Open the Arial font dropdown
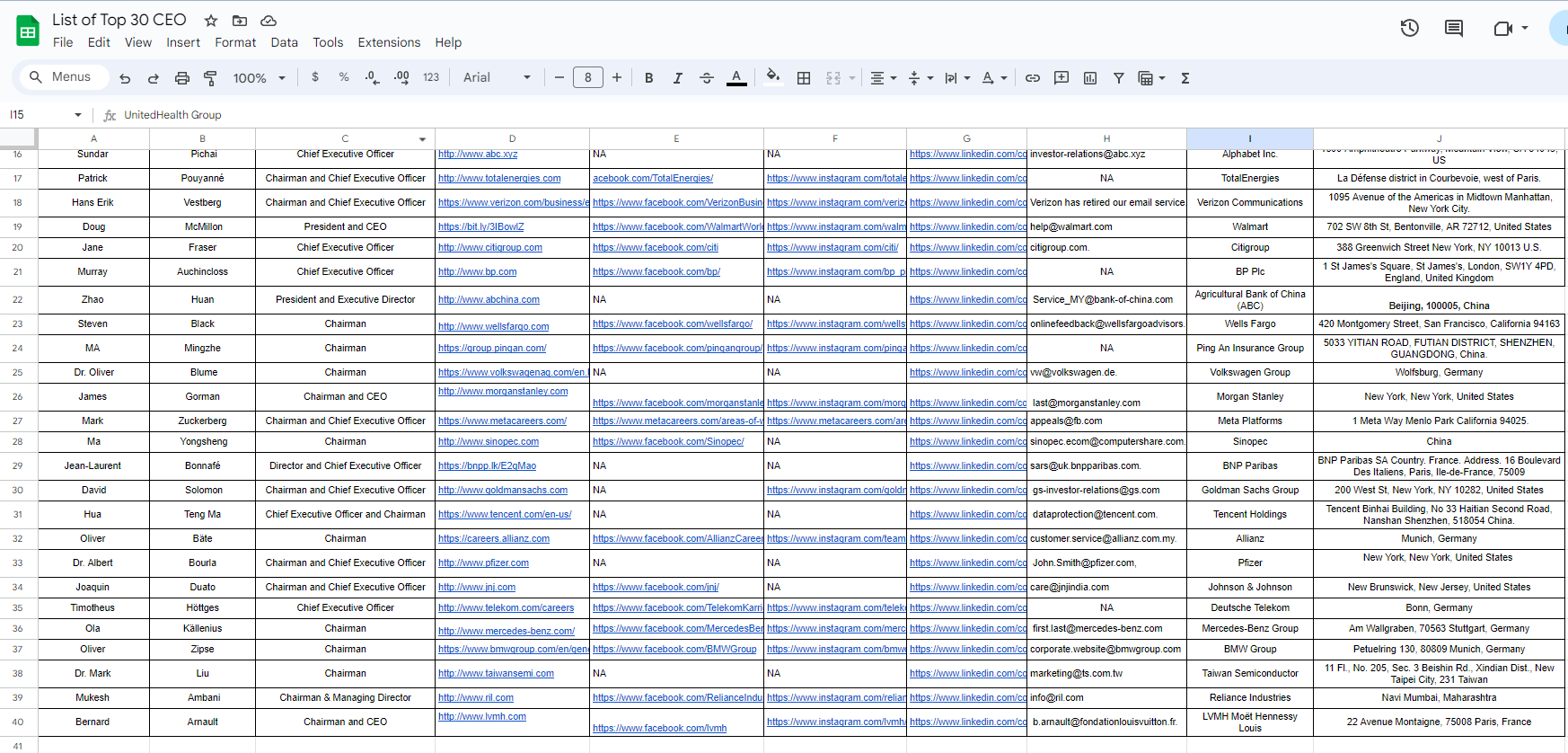 [x=498, y=78]
